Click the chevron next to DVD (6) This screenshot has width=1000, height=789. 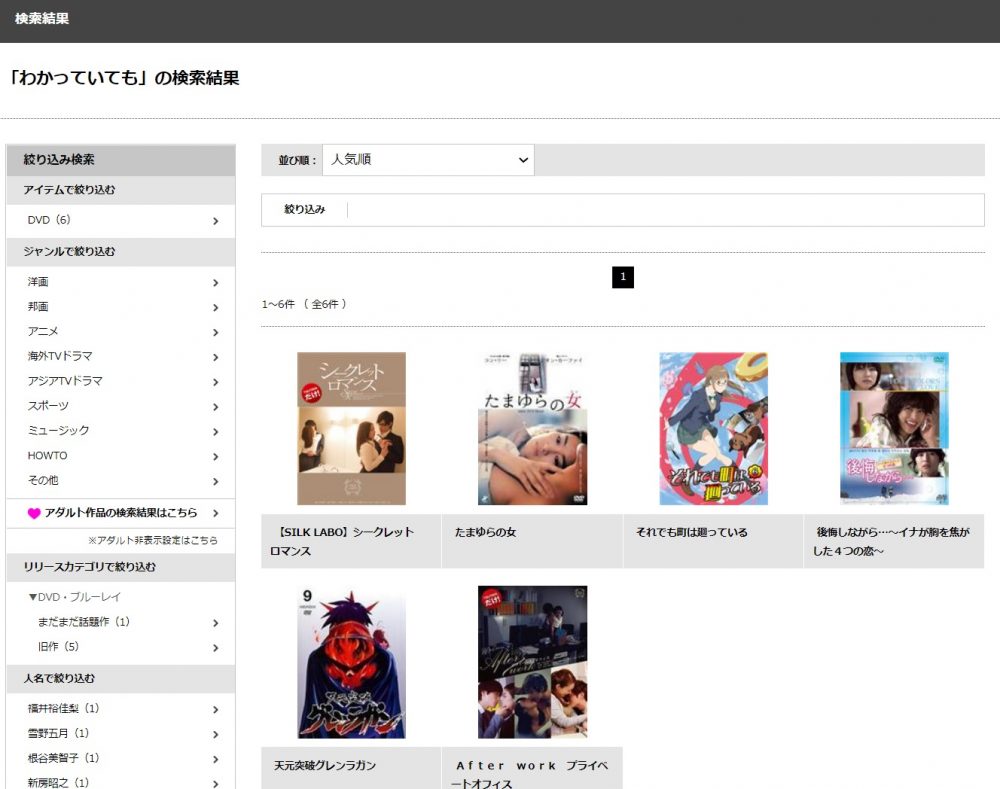(216, 221)
